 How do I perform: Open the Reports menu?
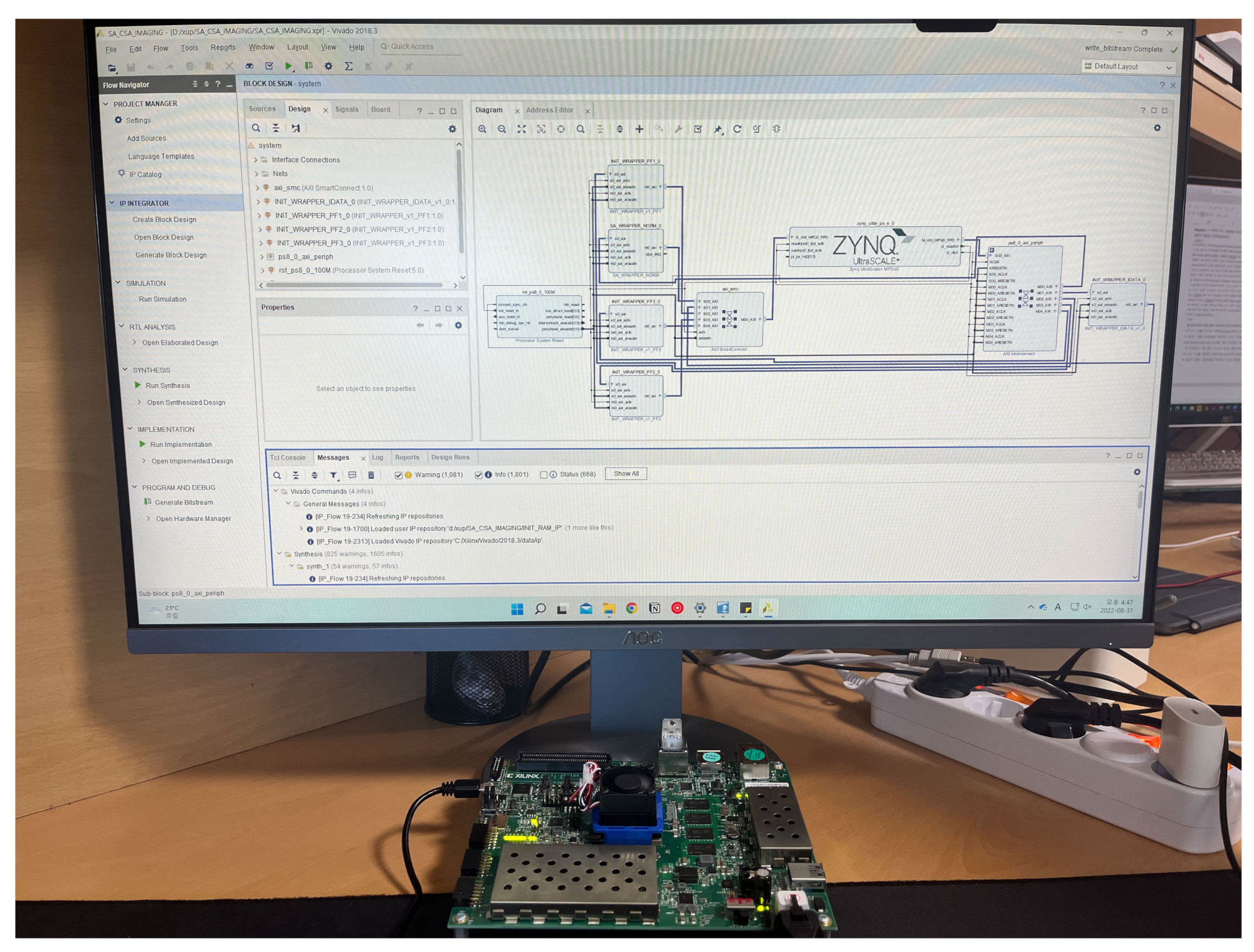point(223,48)
